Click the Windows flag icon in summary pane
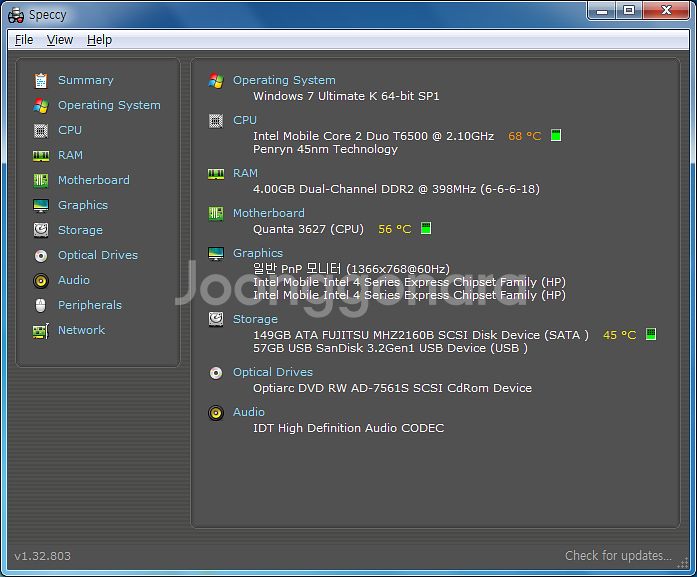 pos(216,80)
